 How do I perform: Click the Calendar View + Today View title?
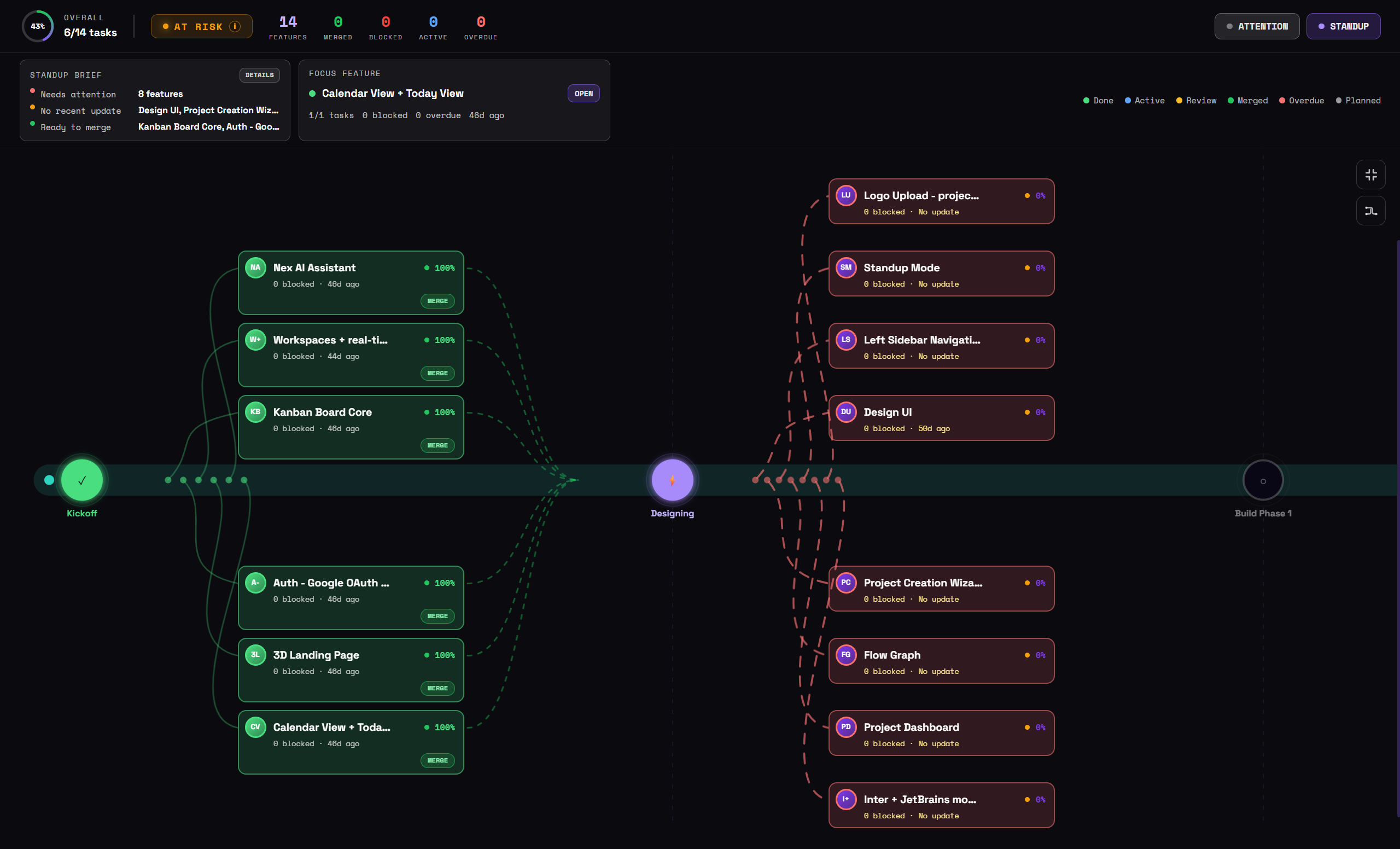(x=393, y=93)
